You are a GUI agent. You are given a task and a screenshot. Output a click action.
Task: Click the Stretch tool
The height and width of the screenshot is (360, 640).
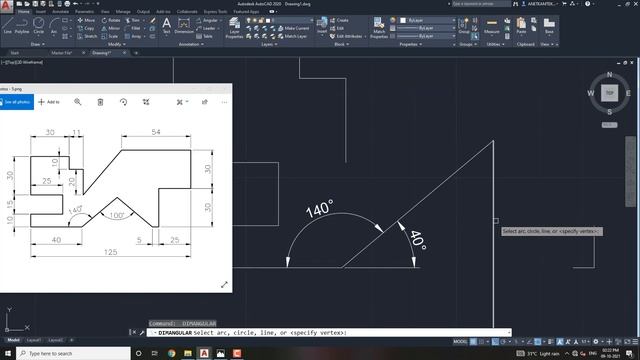[87, 36]
